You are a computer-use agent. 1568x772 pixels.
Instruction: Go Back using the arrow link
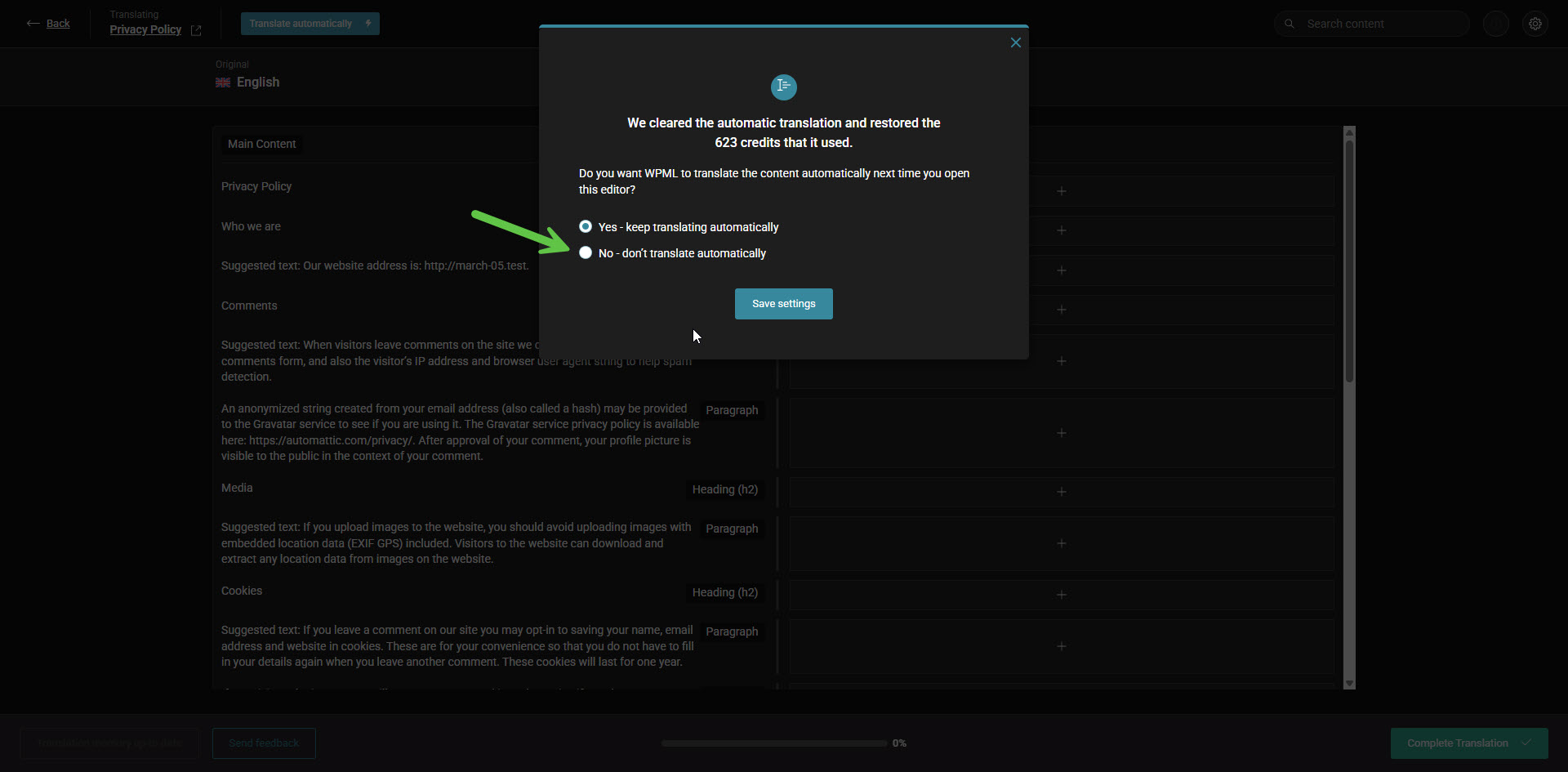point(48,24)
